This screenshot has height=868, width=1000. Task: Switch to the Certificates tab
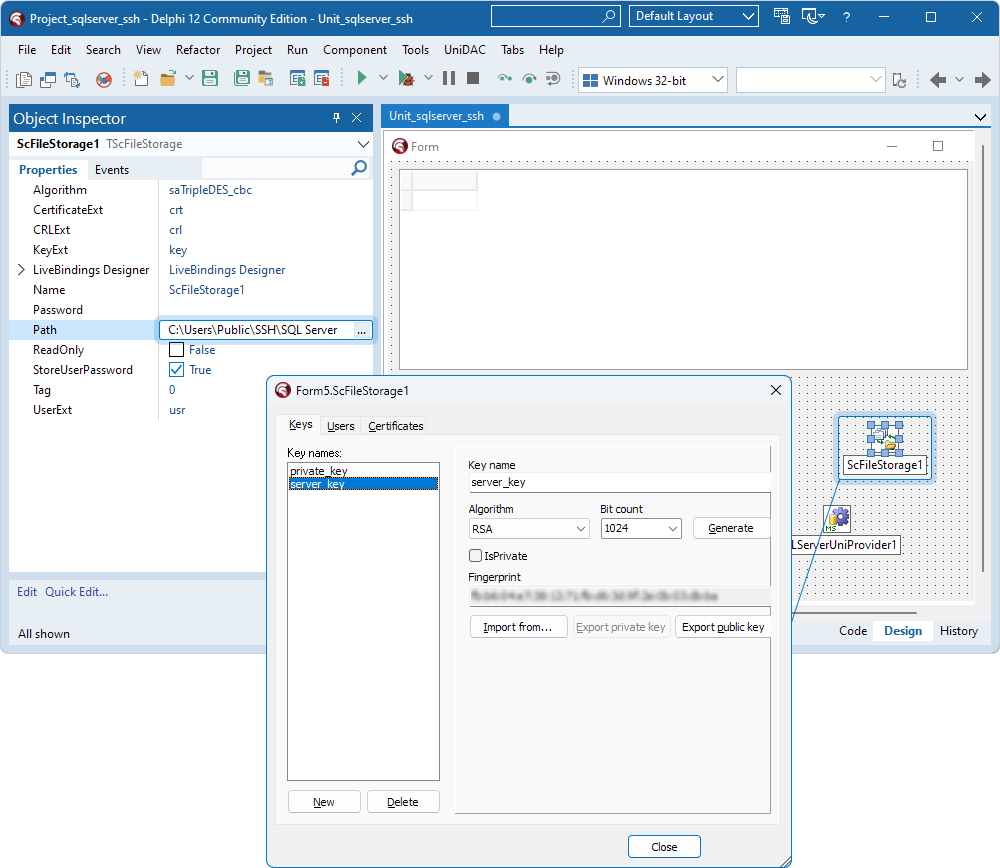(395, 425)
